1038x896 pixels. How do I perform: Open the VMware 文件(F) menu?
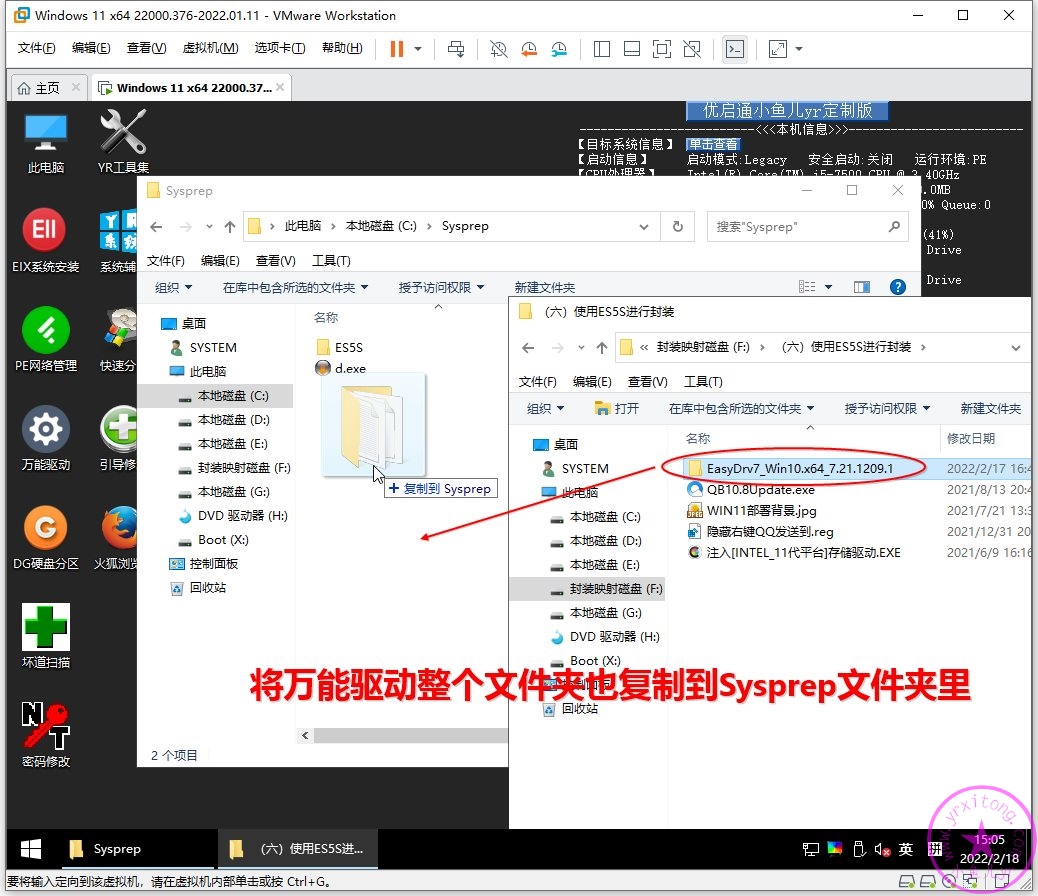point(36,48)
